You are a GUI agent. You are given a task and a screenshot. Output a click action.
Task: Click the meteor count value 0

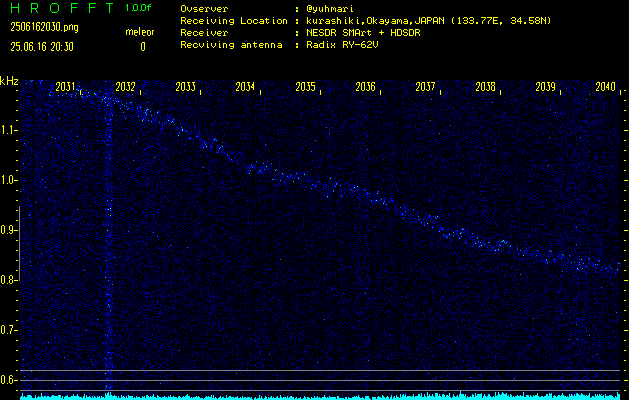pyautogui.click(x=143, y=47)
